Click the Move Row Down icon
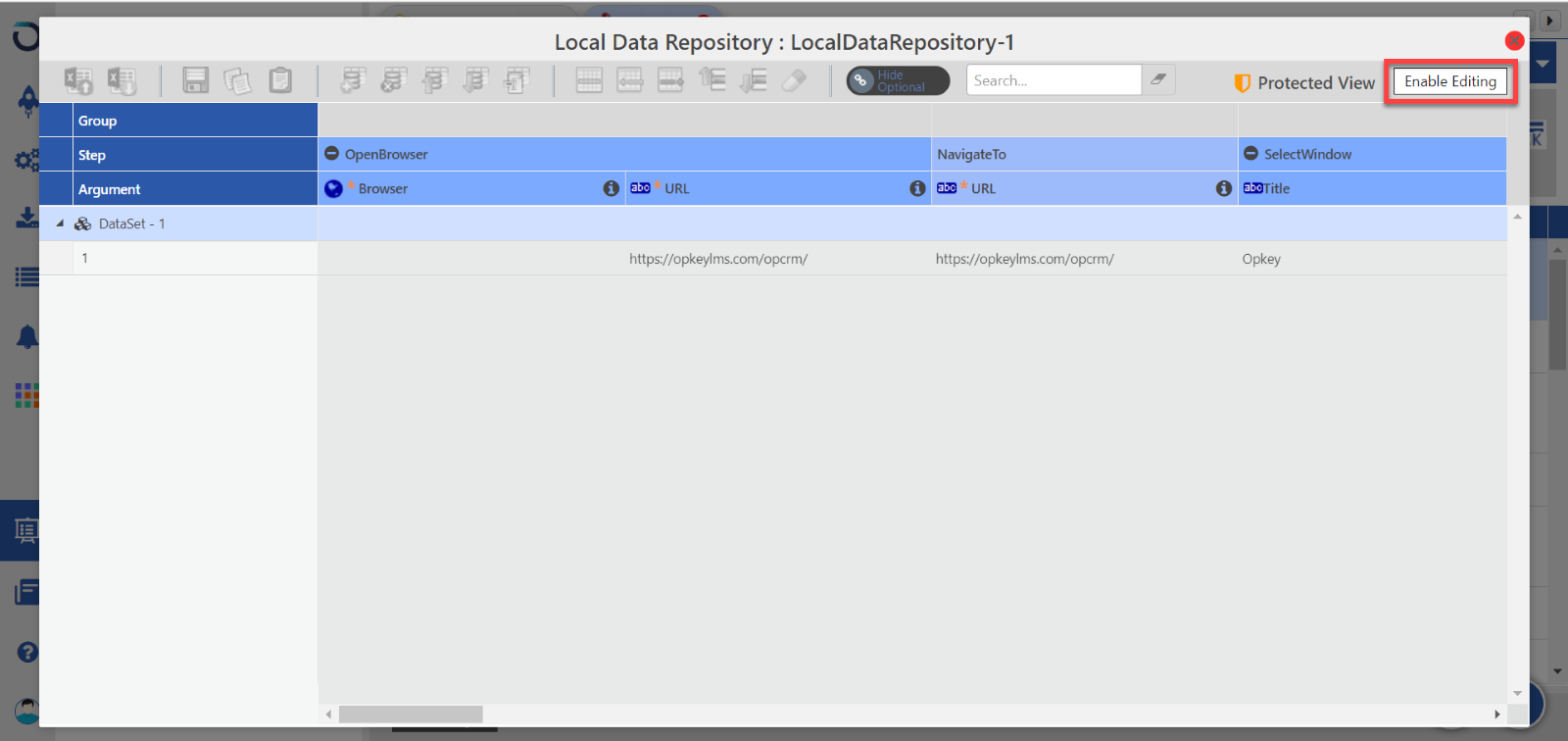The width and height of the screenshot is (1568, 741). click(x=753, y=80)
